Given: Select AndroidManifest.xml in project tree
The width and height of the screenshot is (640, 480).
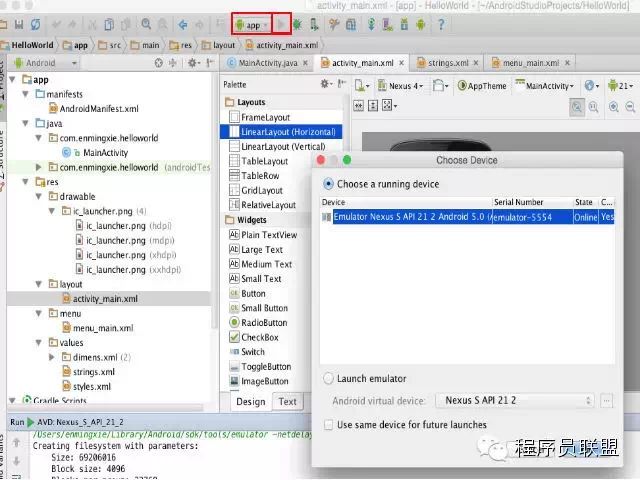Looking at the screenshot, I should 94,109.
